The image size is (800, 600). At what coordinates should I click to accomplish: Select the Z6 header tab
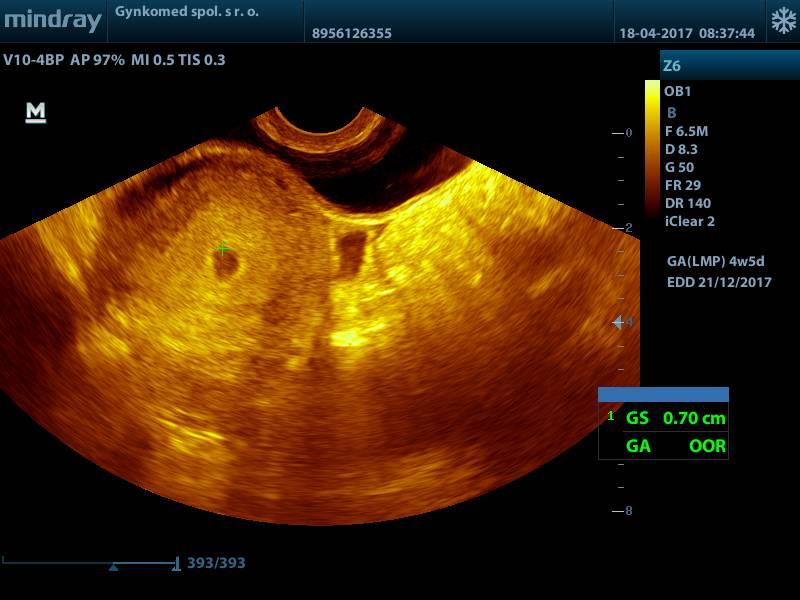click(x=672, y=66)
